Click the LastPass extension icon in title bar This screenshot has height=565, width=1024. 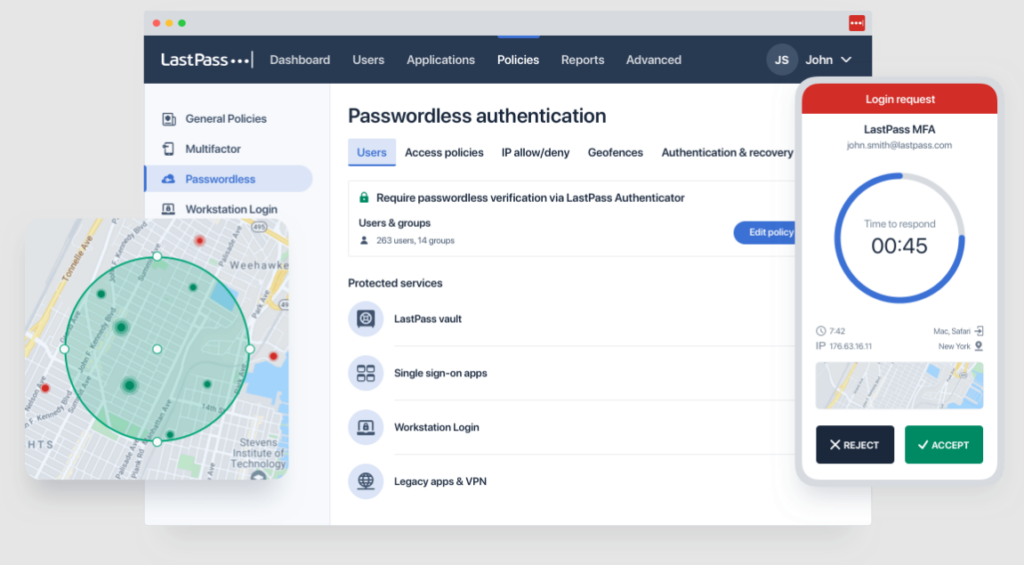857,23
